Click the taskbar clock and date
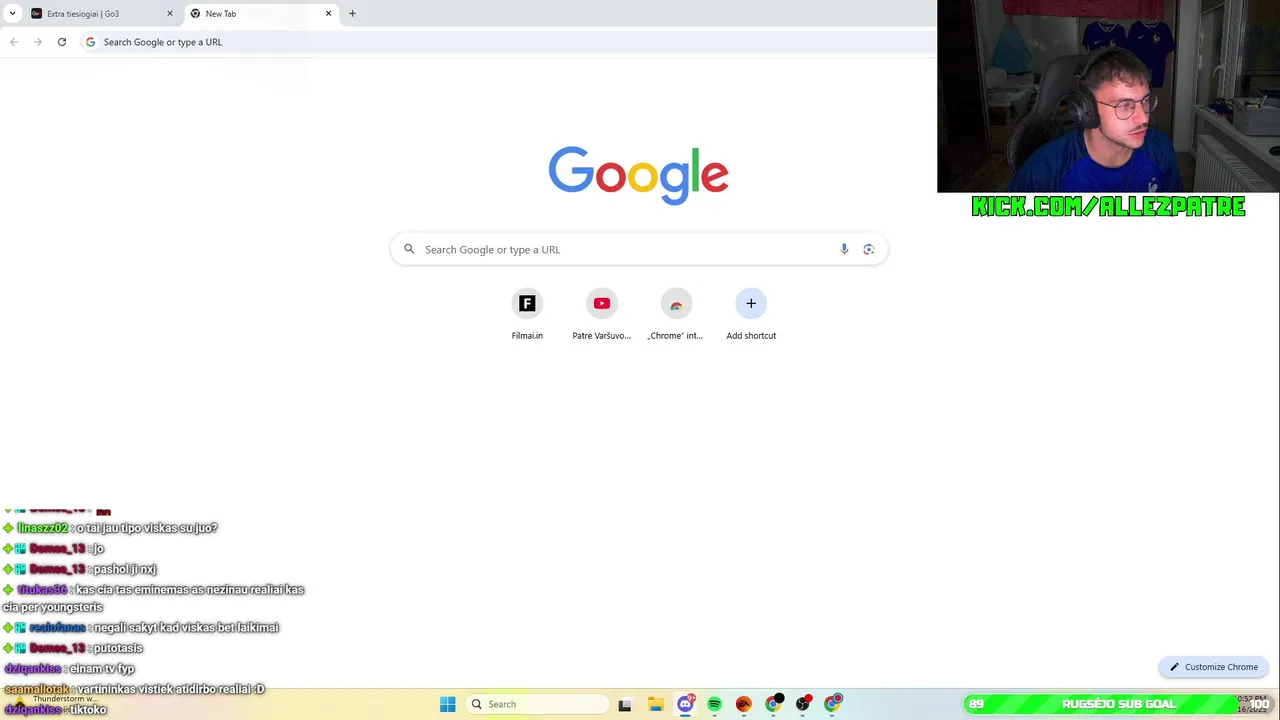This screenshot has height=720, width=1280. point(1252,704)
